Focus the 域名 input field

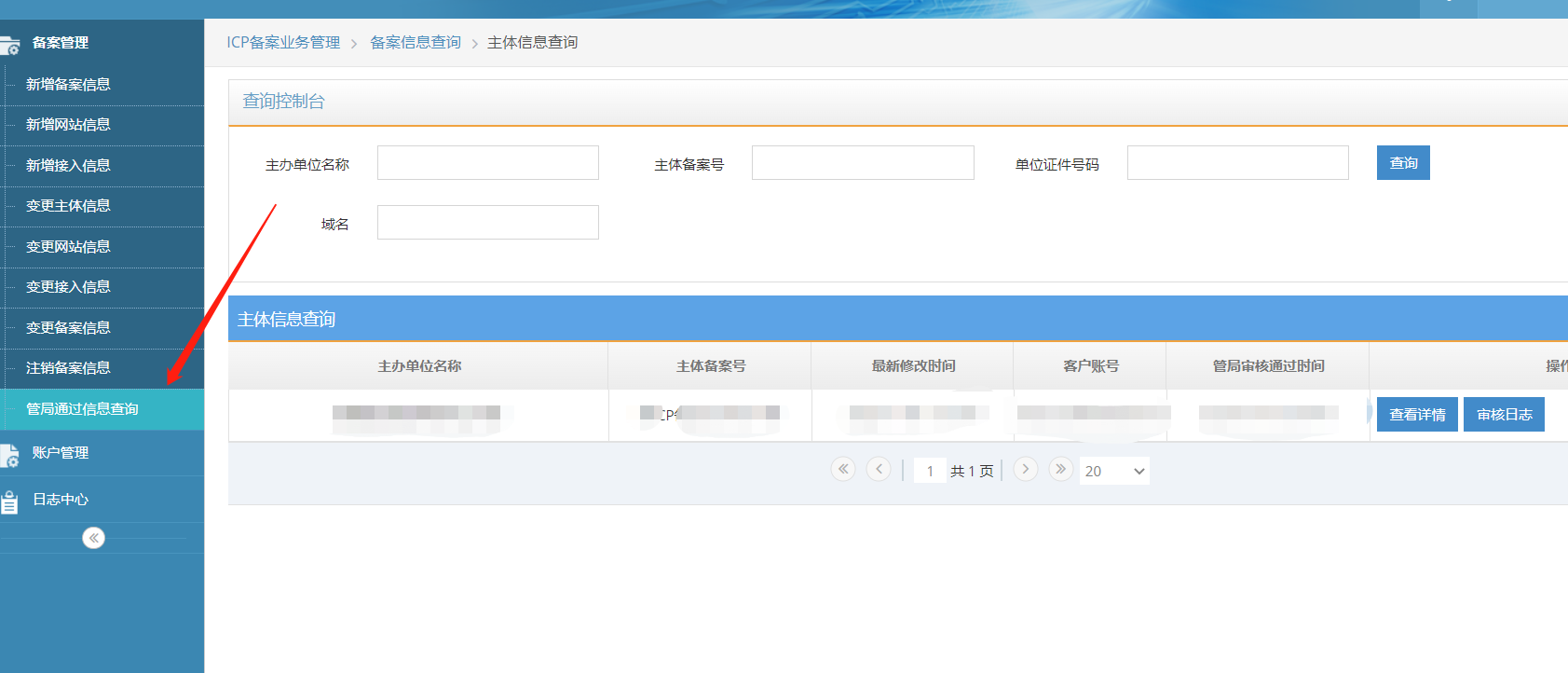tap(488, 223)
